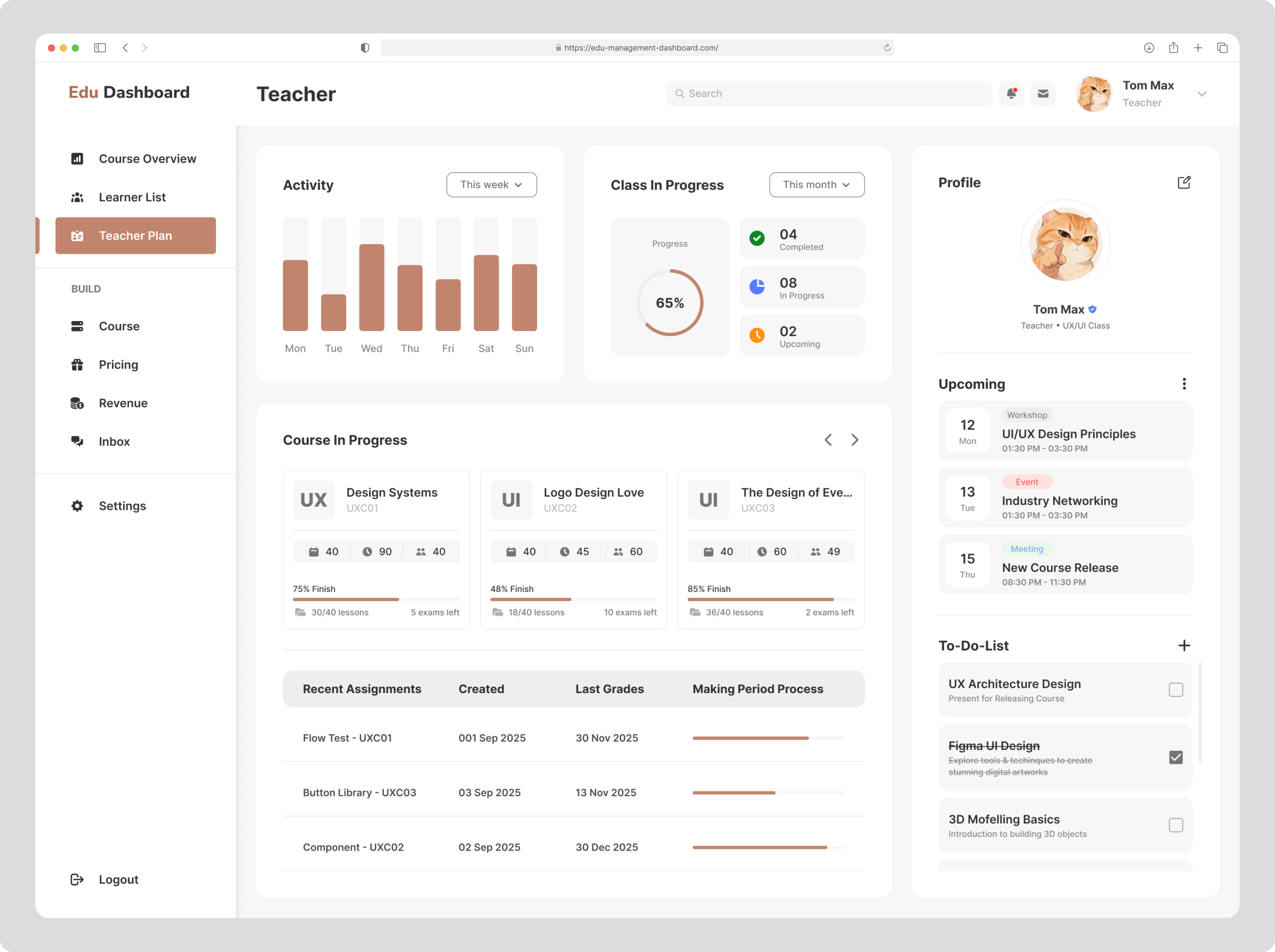The height and width of the screenshot is (952, 1275).
Task: Uncheck the completed Figma UI Design task
Action: click(x=1176, y=758)
